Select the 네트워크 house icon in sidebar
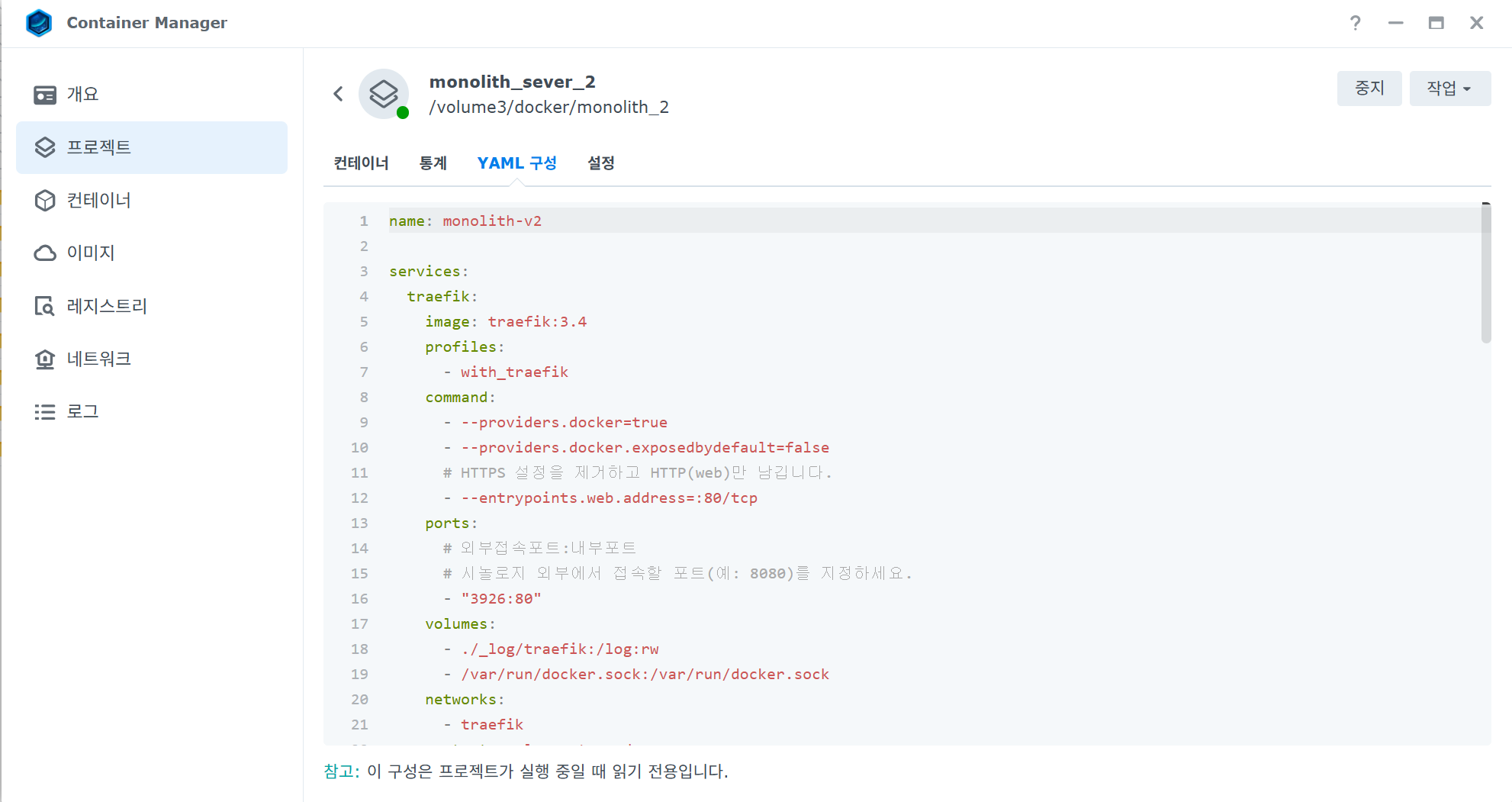1512x802 pixels. tap(45, 359)
